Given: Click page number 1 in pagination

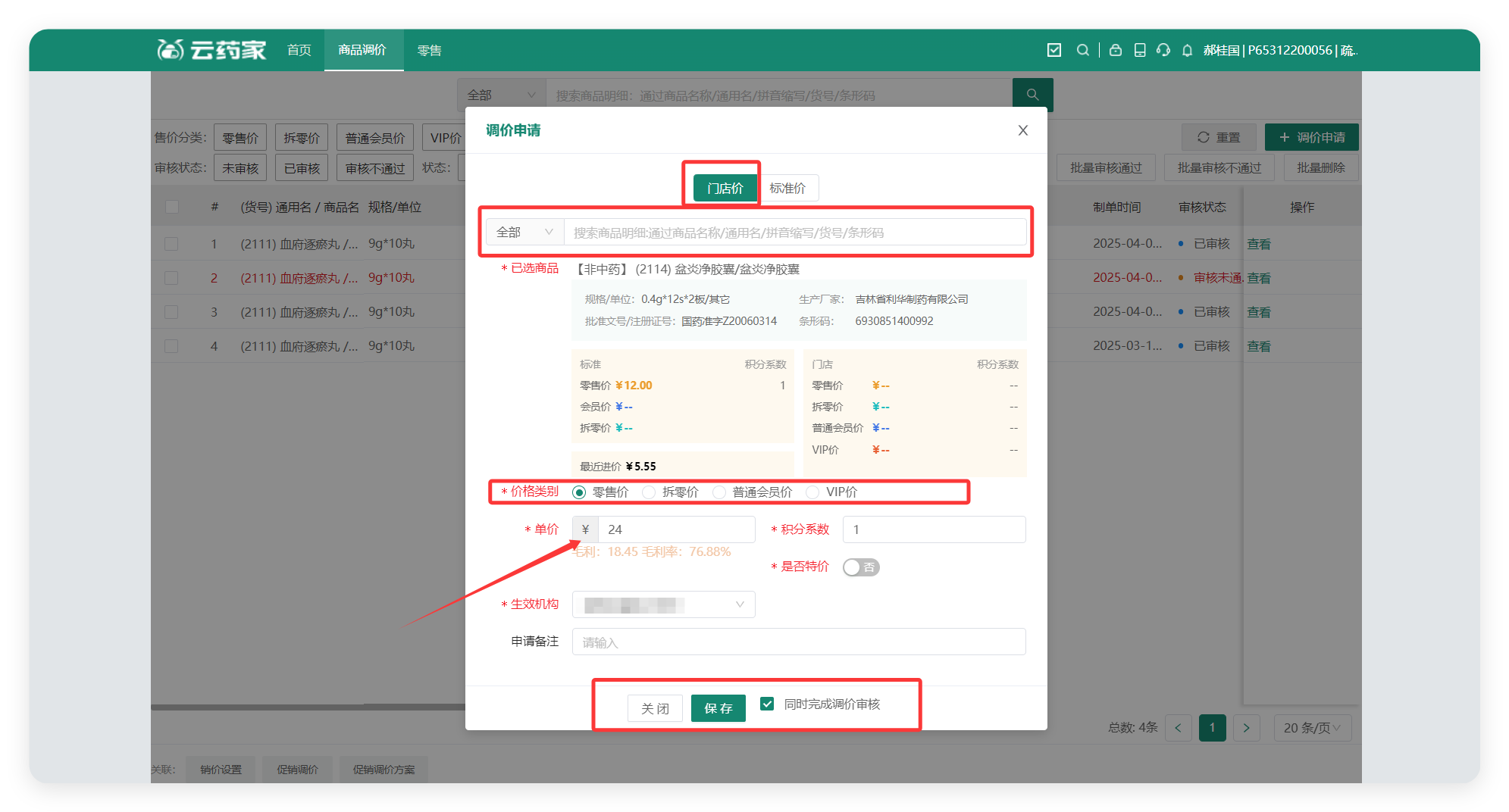Looking at the screenshot, I should click(1212, 727).
